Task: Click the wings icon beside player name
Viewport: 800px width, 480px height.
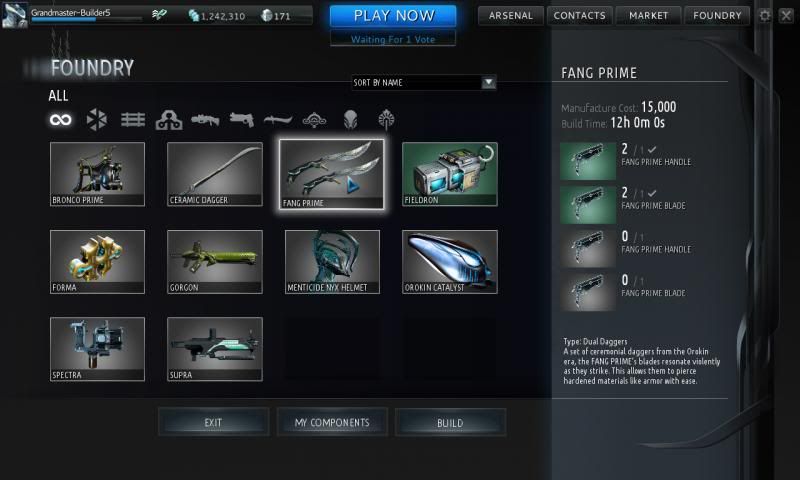Action: click(159, 15)
